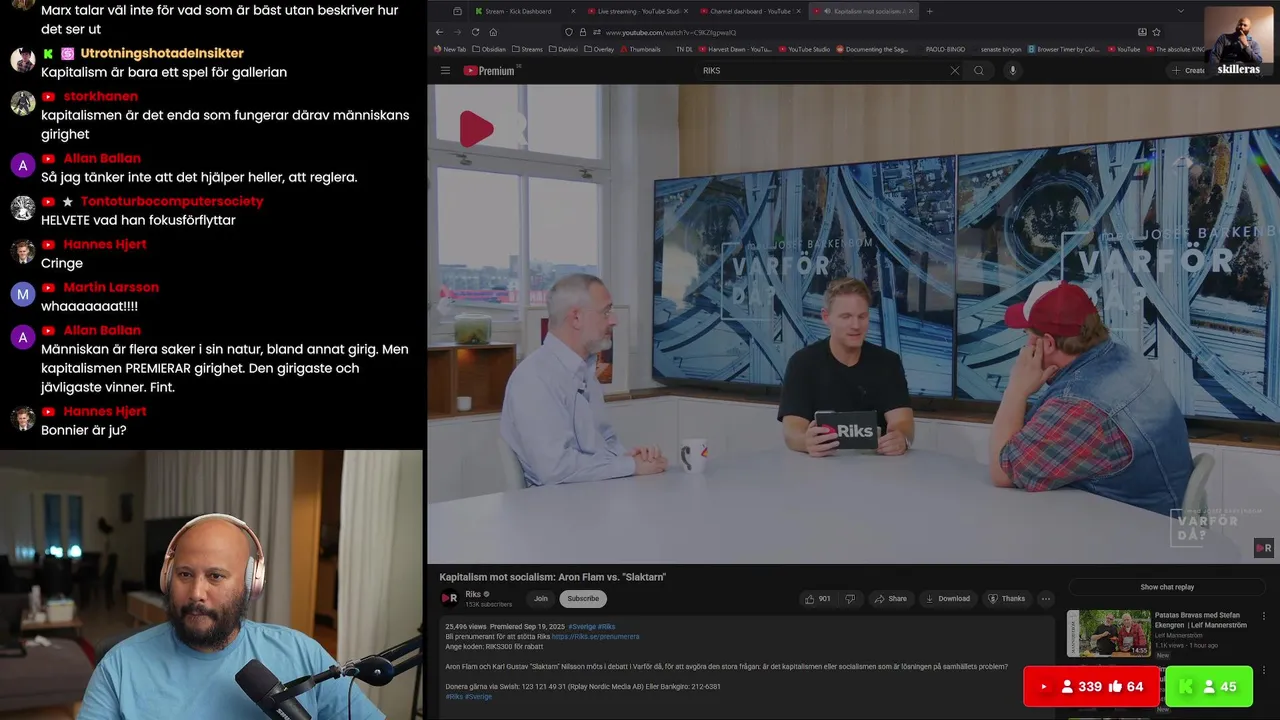
Task: Click the chat username Tontaturbocomputersociety
Action: (172, 201)
